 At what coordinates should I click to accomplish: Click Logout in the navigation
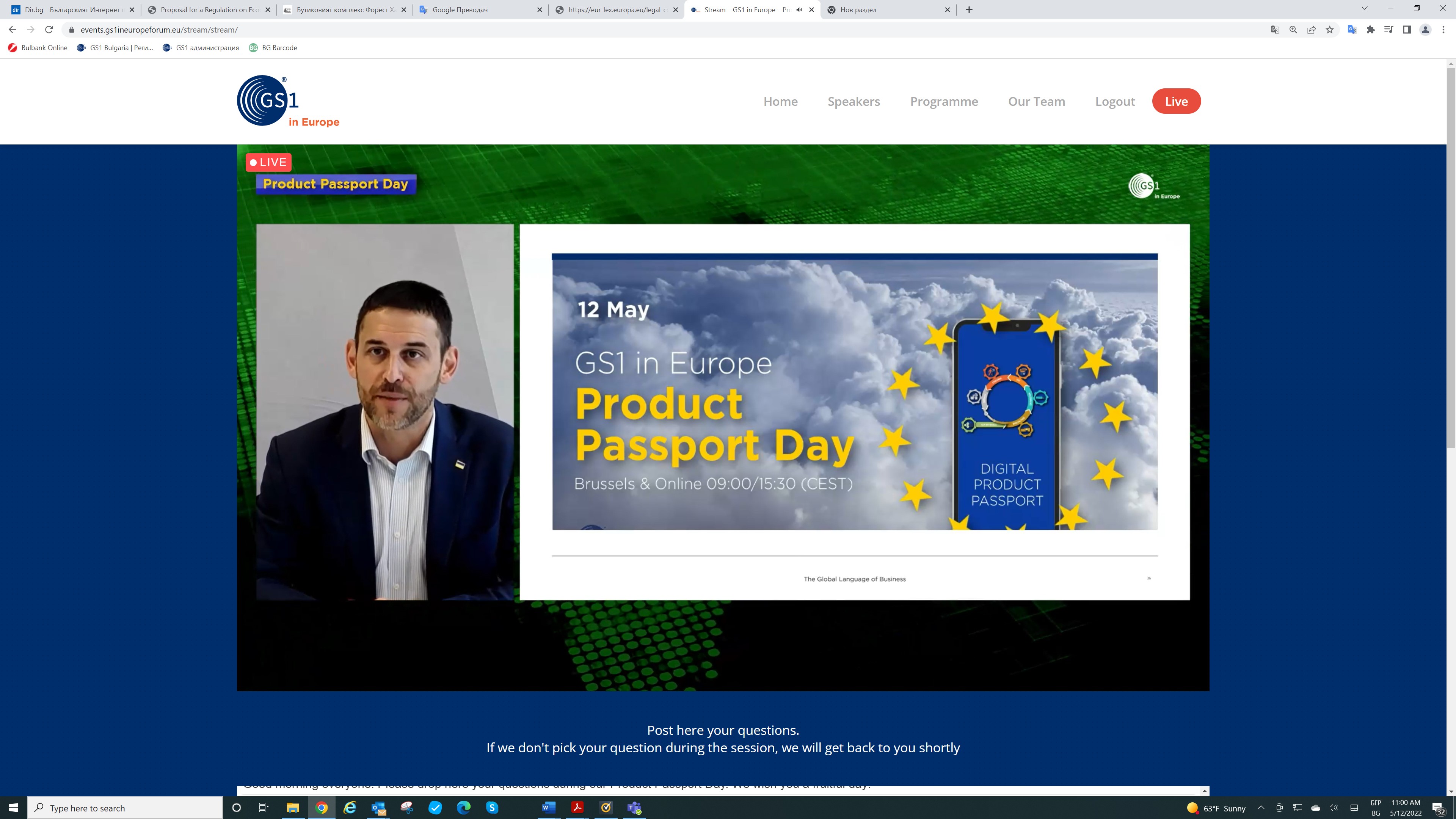[x=1115, y=101]
